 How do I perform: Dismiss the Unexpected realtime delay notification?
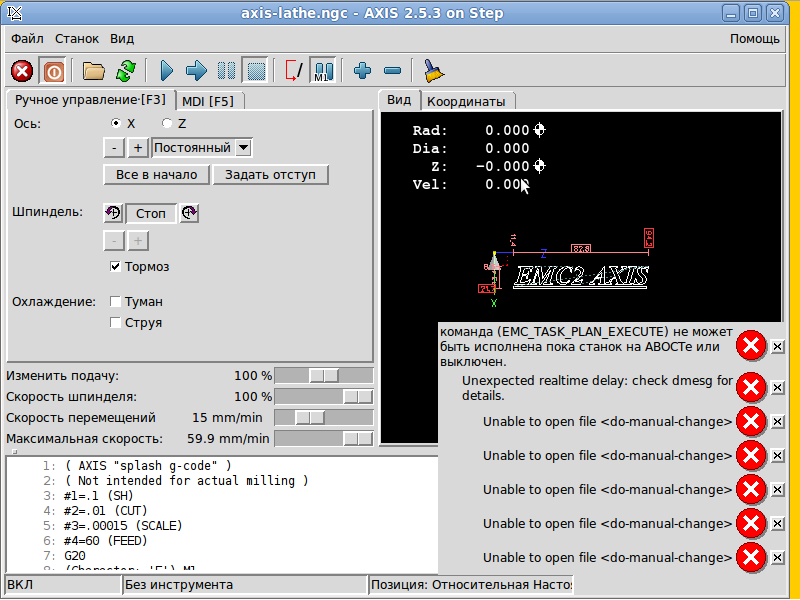click(778, 388)
